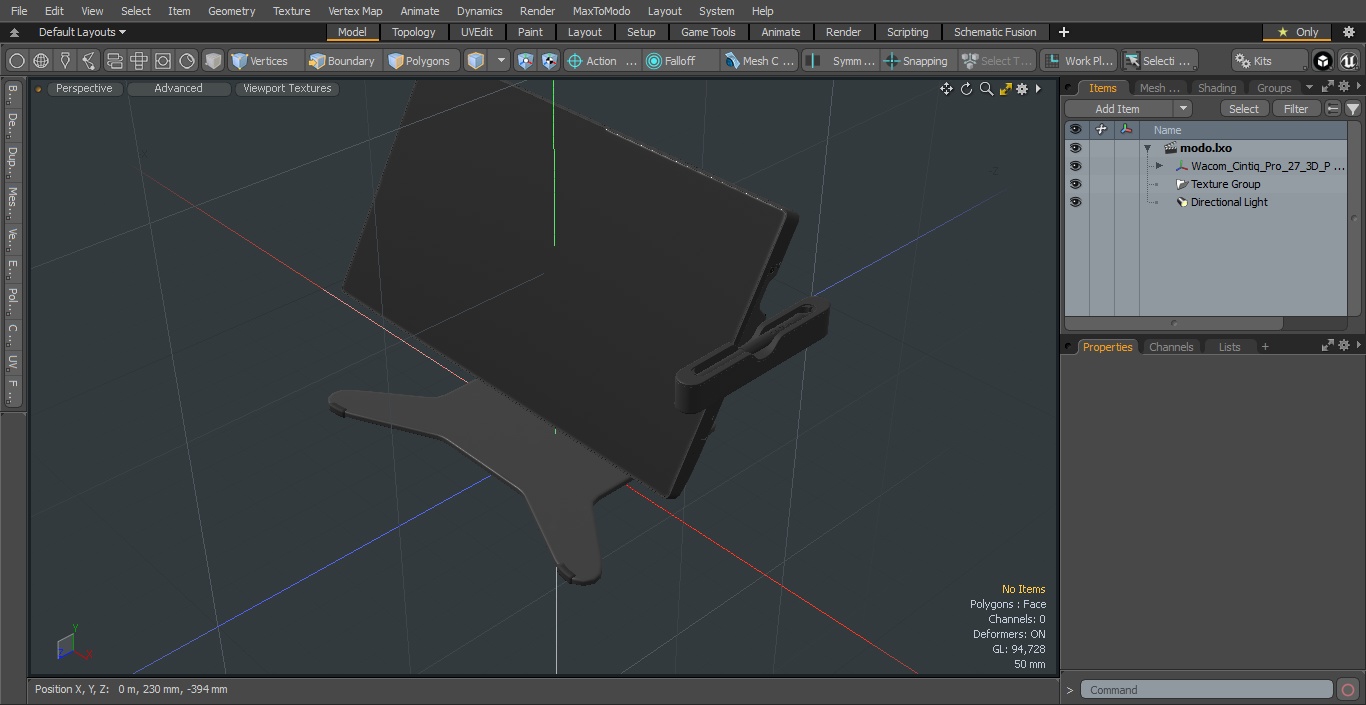
Task: Open the Vertex Map menu
Action: (355, 11)
